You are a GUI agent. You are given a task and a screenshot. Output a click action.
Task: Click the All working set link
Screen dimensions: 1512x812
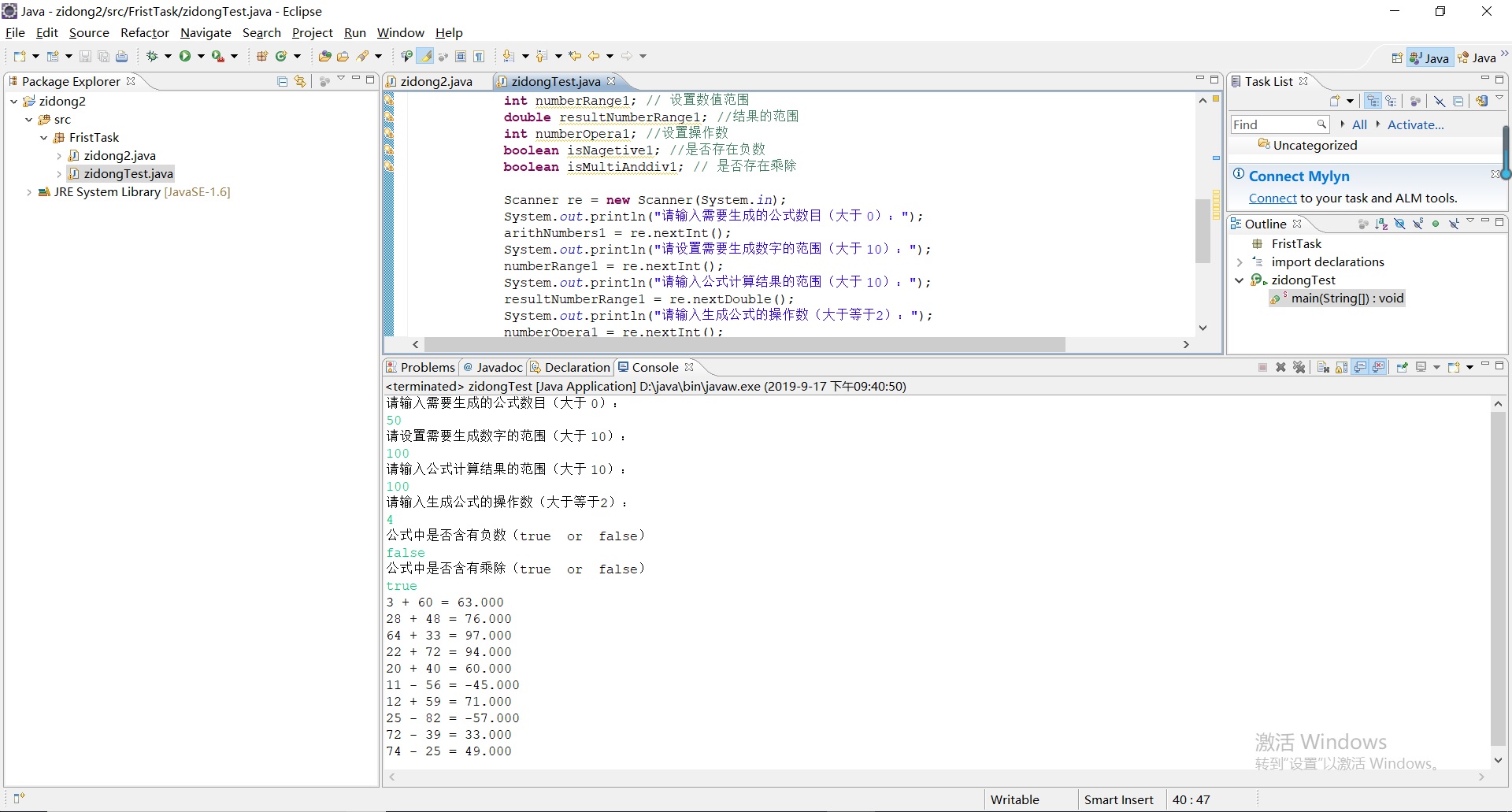[1359, 124]
